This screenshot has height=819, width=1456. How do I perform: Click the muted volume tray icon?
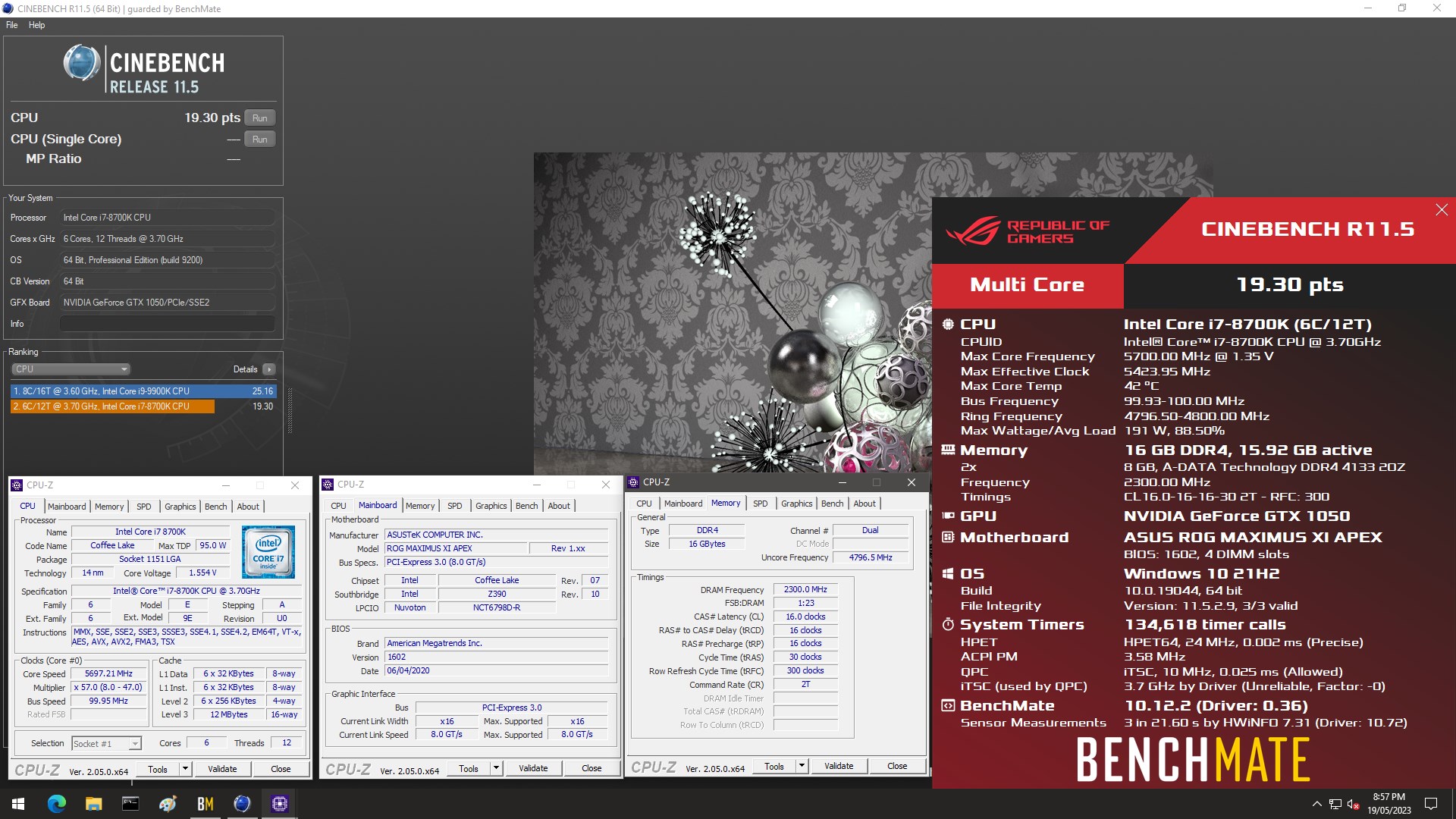coord(1353,804)
